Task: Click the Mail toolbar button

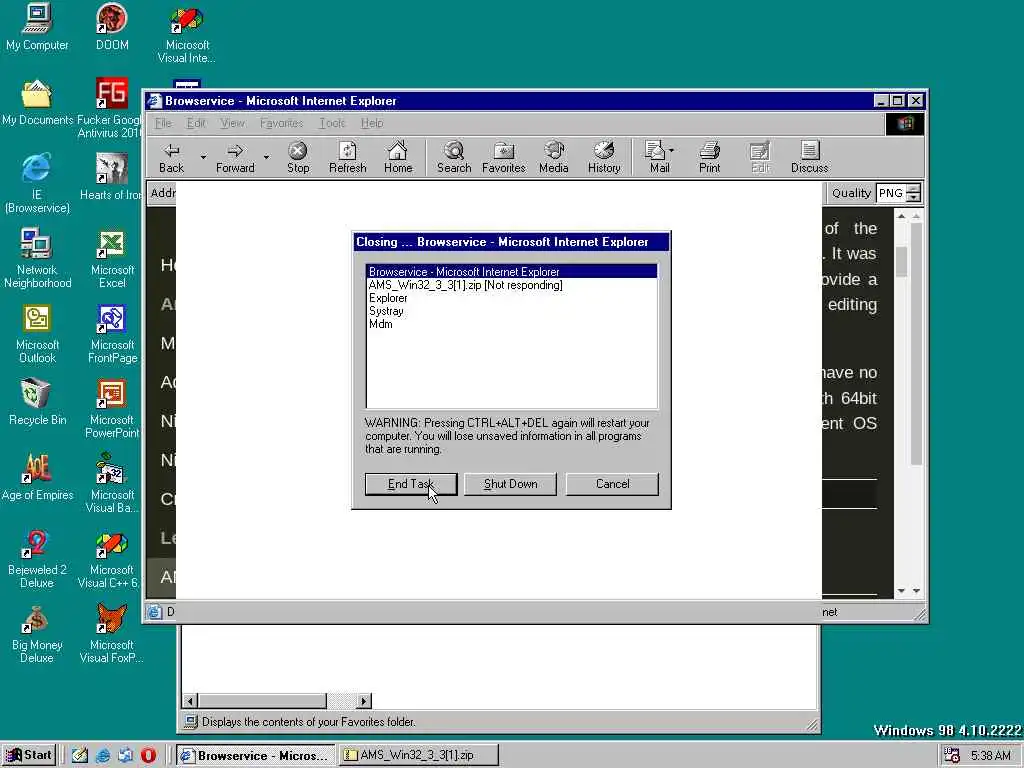Action: pyautogui.click(x=660, y=158)
